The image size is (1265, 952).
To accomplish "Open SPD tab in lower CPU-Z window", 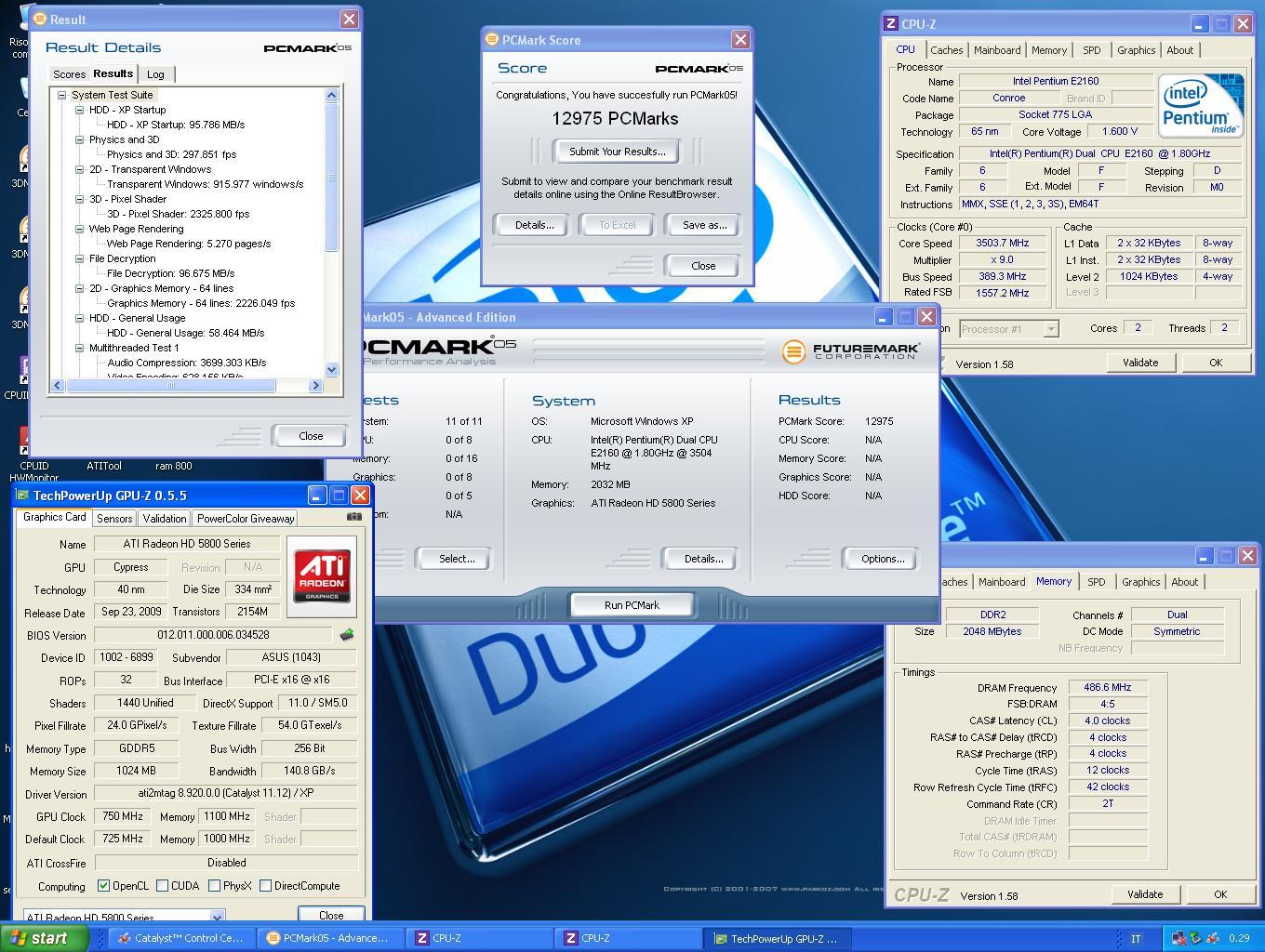I will point(1097,582).
